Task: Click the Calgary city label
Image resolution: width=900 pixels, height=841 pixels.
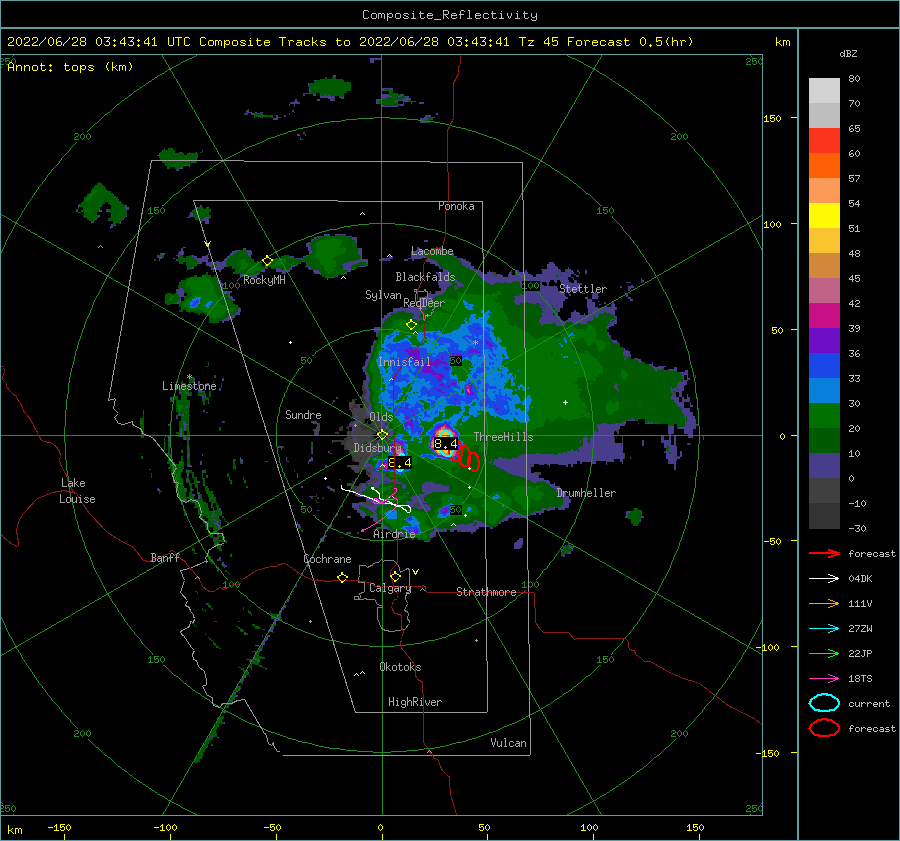Action: click(390, 588)
